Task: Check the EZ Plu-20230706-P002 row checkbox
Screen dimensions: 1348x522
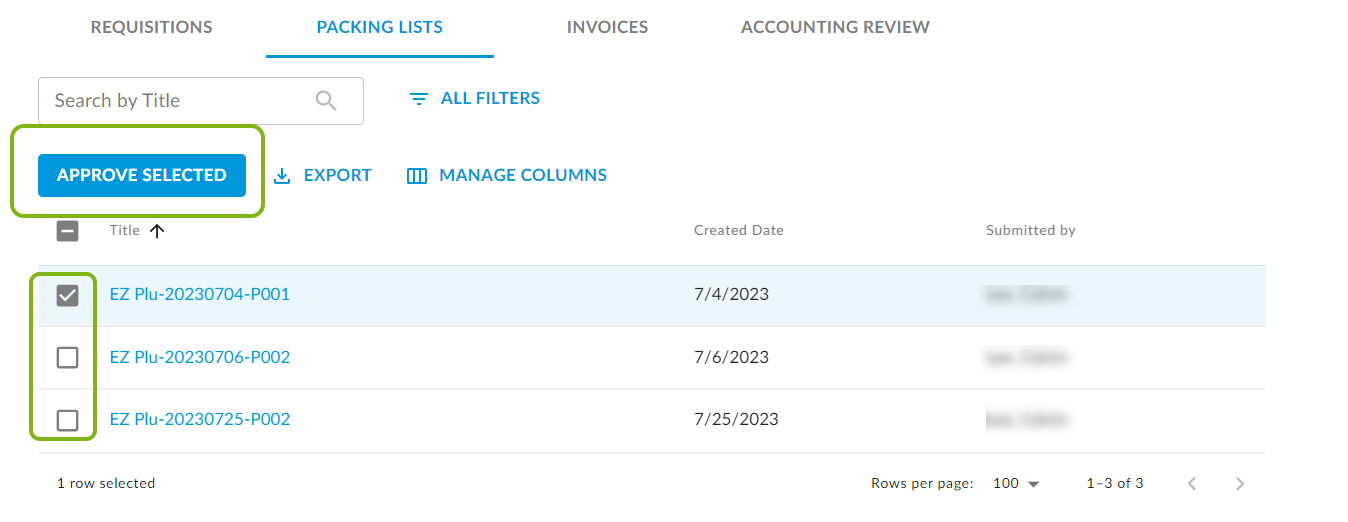Action: [x=67, y=357]
